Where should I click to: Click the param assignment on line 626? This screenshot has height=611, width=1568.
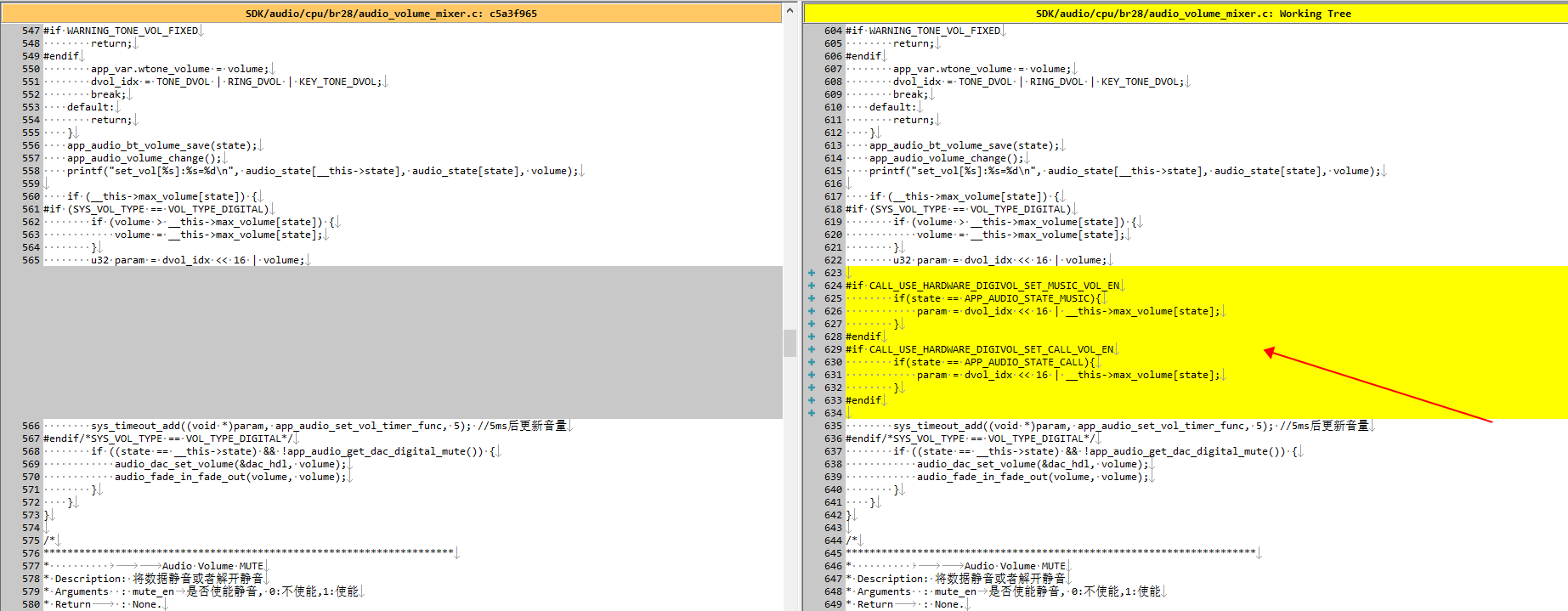click(x=1068, y=311)
